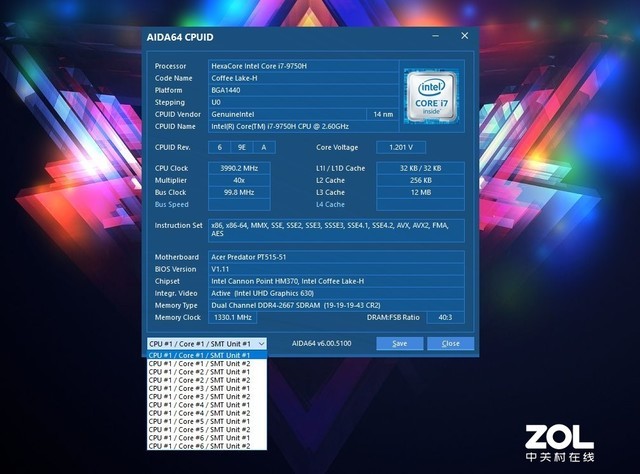Click the CPUID Vendor value GenuineIntel
This screenshot has height=474, width=640.
(x=287, y=114)
